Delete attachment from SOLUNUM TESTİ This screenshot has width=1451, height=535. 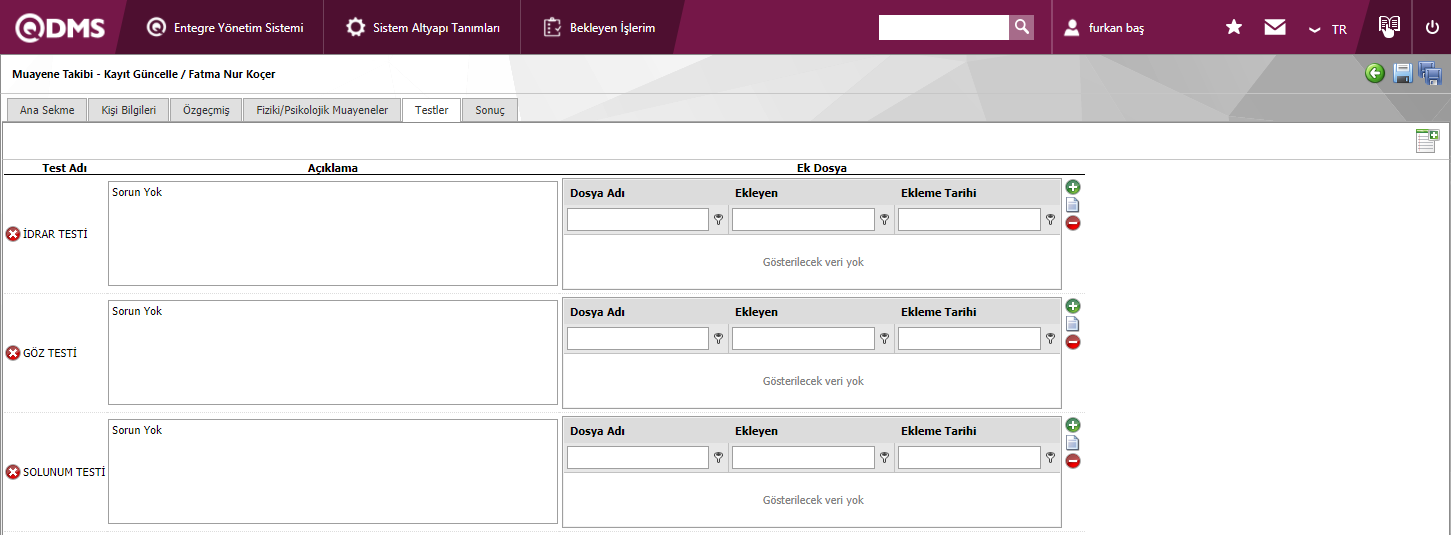[x=1073, y=461]
